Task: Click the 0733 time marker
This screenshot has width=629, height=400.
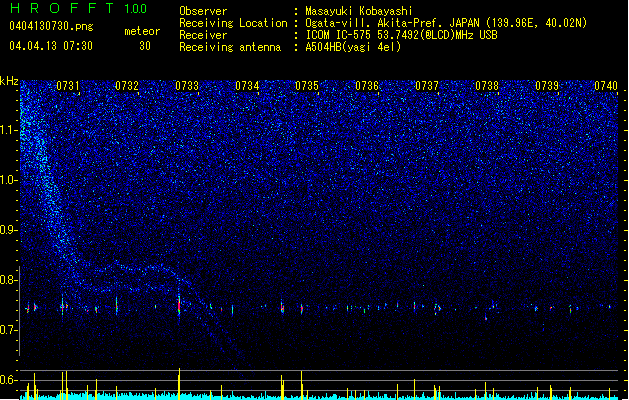Action: pos(187,86)
